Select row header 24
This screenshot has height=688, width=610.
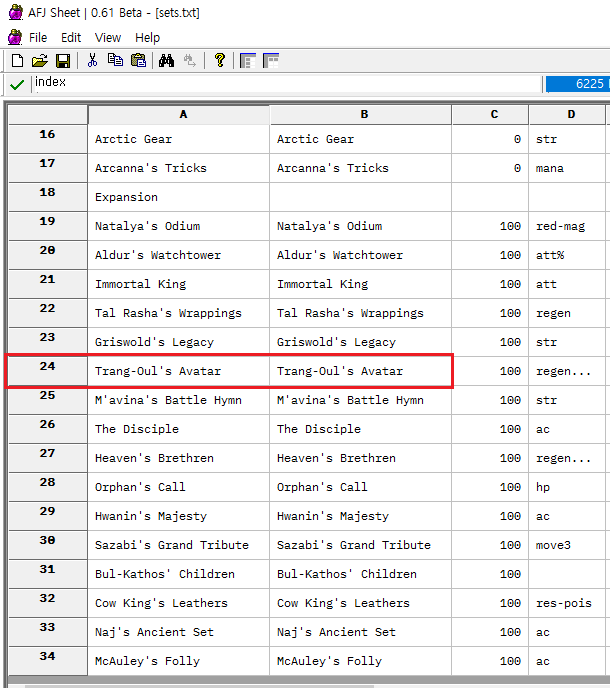[x=48, y=371]
